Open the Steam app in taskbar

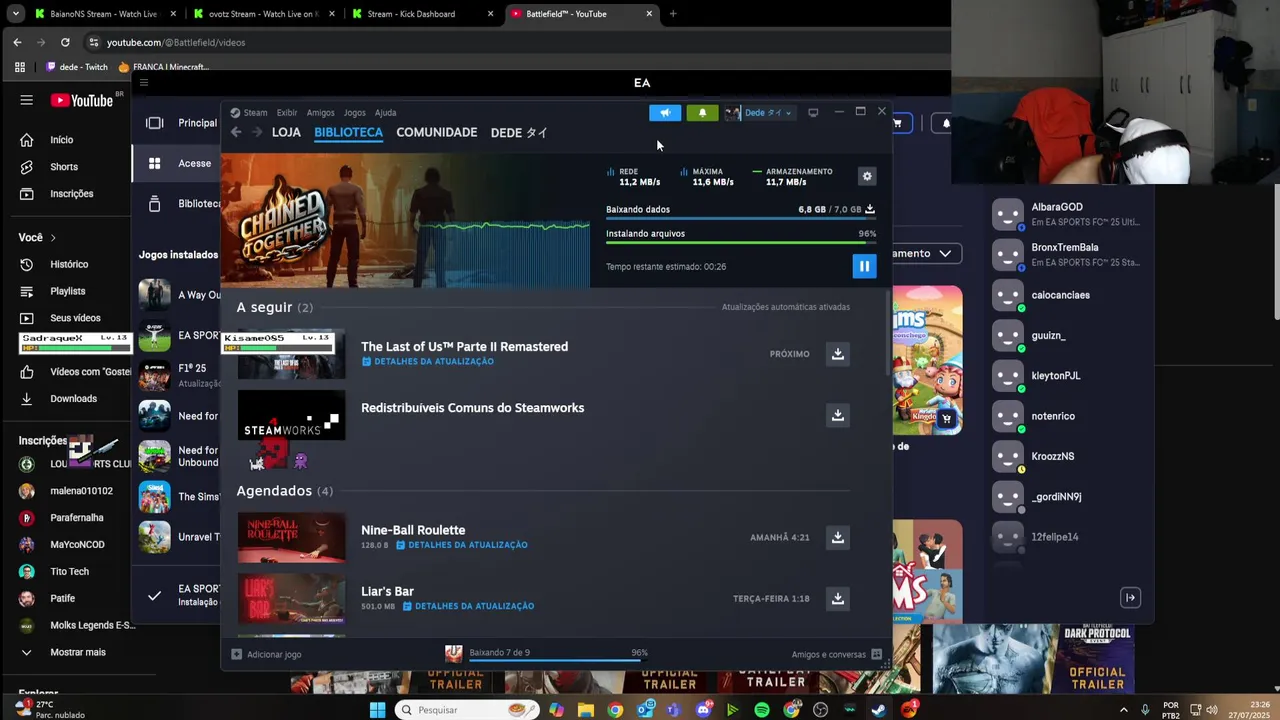click(x=878, y=710)
